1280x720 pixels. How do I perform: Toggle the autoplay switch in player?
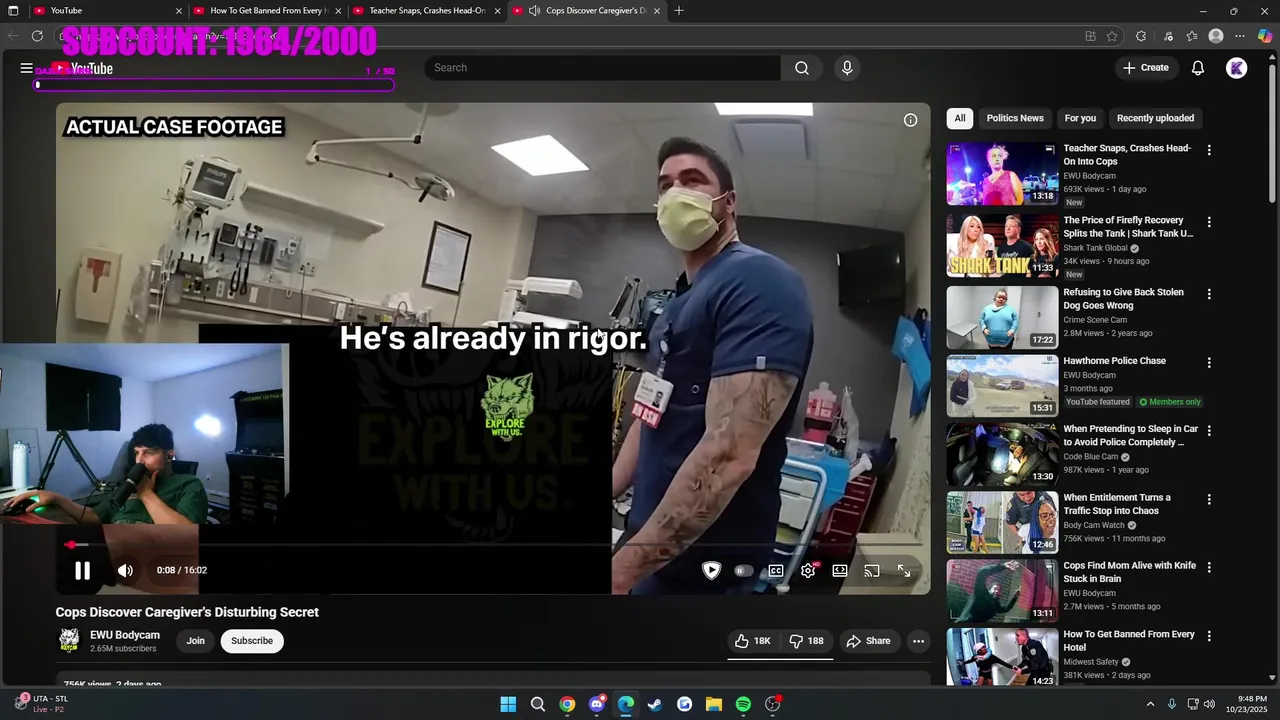[x=743, y=571]
